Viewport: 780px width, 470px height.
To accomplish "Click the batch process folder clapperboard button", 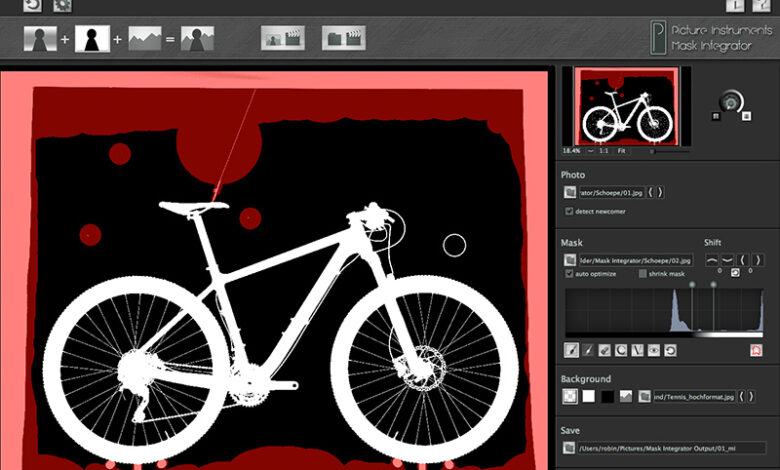I will 344,38.
